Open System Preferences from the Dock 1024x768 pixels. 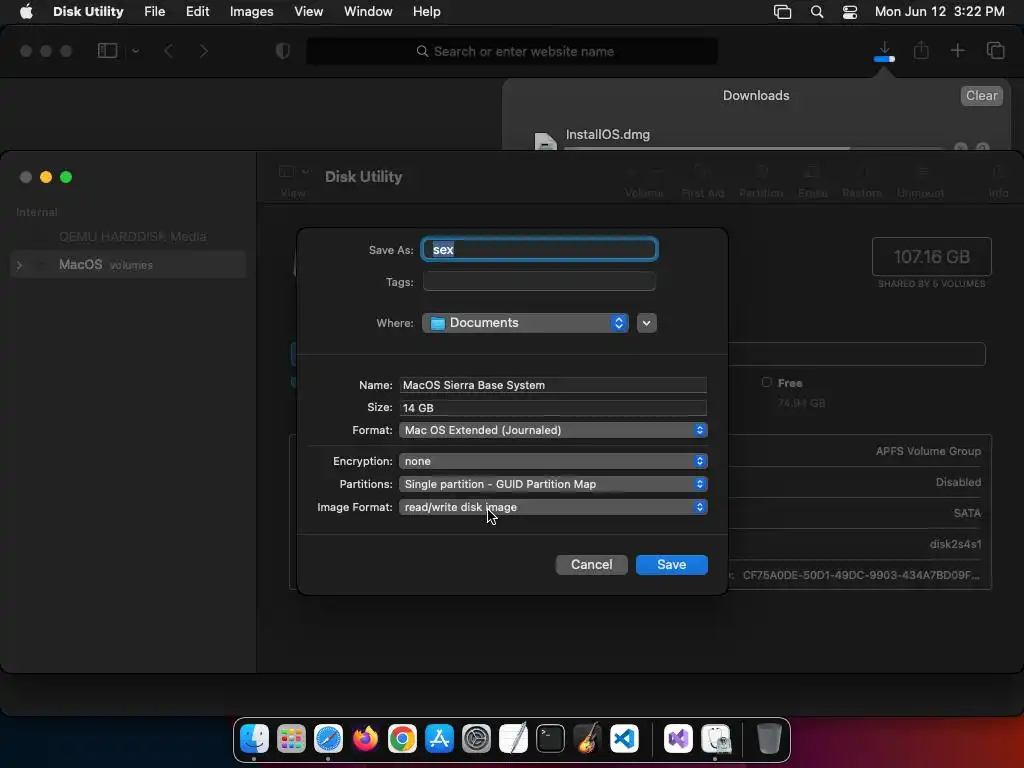click(x=476, y=739)
